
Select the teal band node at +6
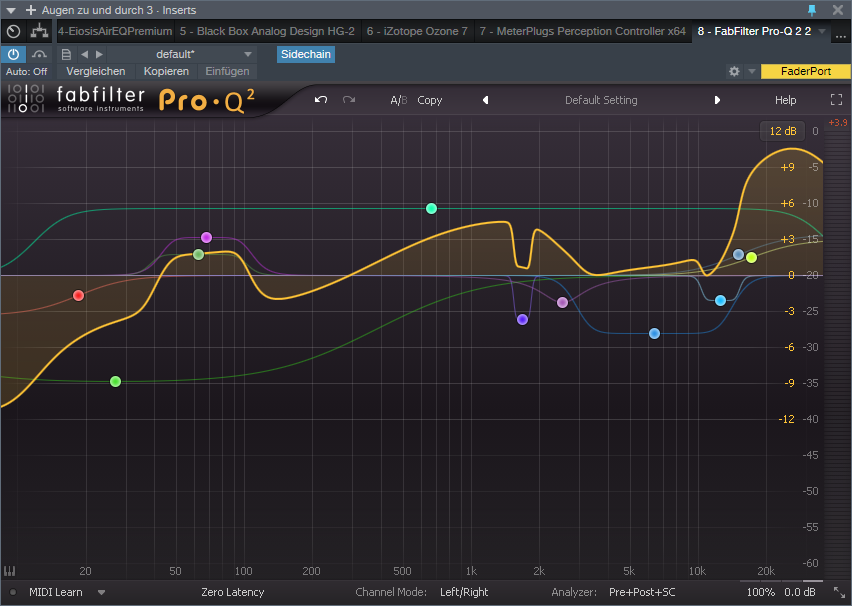(x=431, y=208)
